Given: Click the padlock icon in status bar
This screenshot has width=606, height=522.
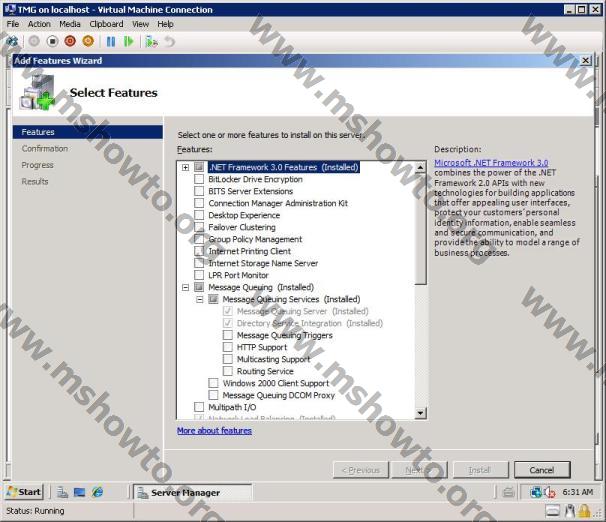Looking at the screenshot, I should [584, 511].
